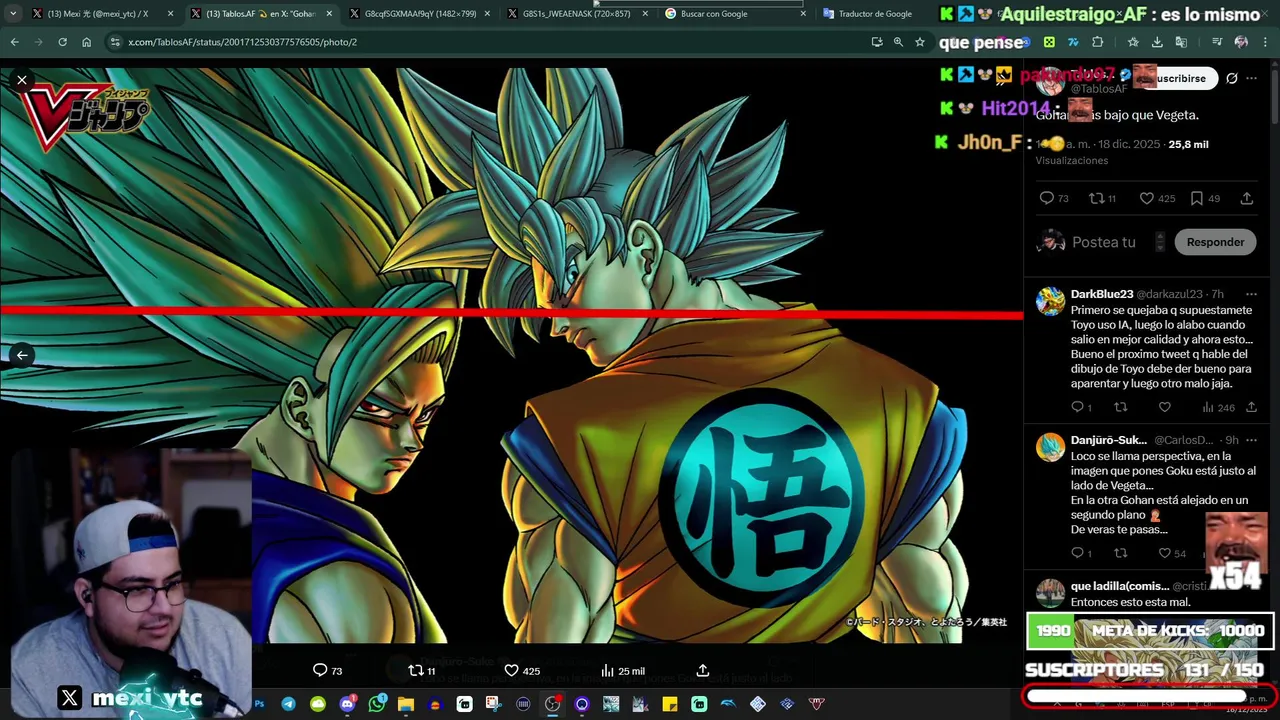
Task: Open Discord from the taskbar
Action: click(347, 704)
